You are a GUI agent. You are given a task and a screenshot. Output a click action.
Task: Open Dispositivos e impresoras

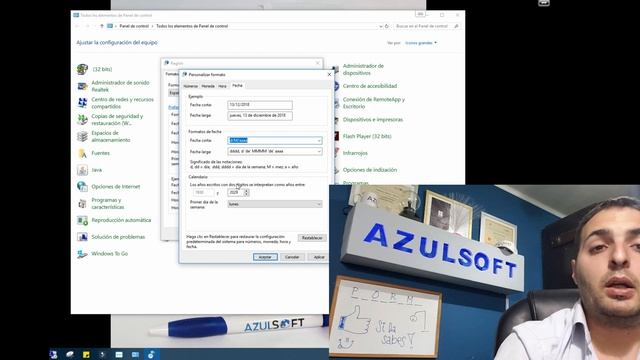click(373, 120)
